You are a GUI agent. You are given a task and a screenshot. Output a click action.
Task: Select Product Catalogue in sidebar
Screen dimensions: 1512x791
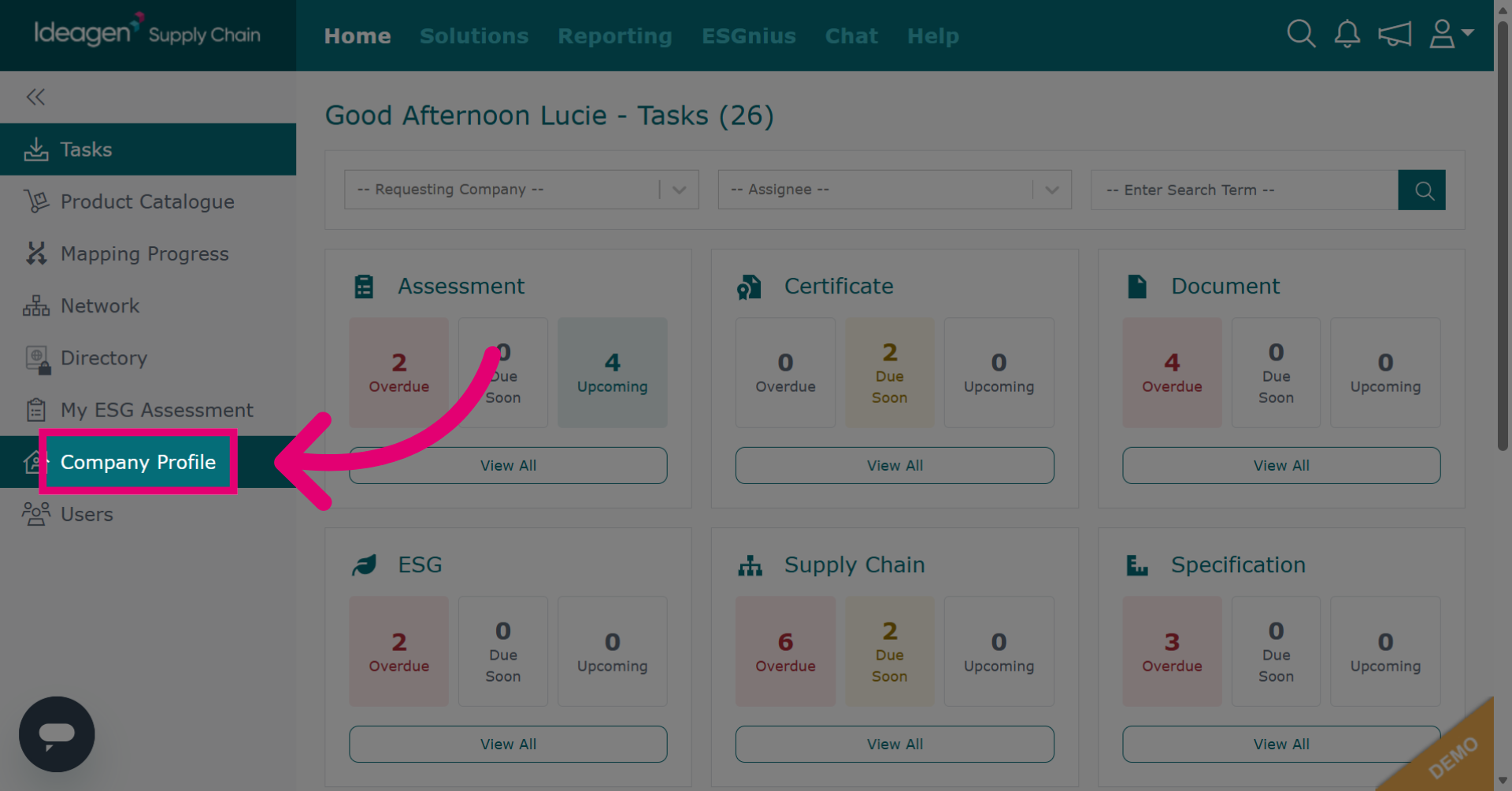148,201
